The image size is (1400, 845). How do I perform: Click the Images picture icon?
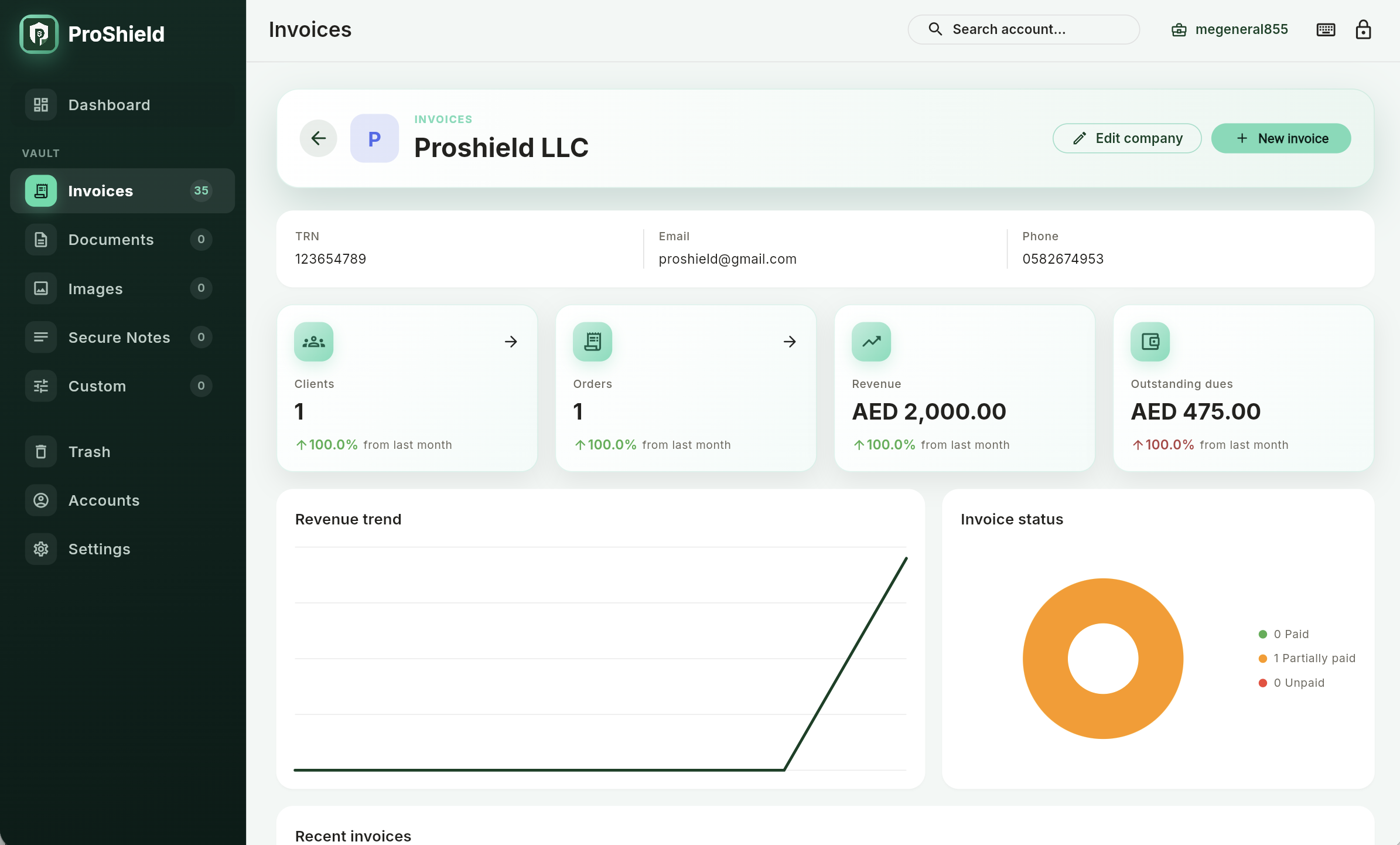coord(41,288)
